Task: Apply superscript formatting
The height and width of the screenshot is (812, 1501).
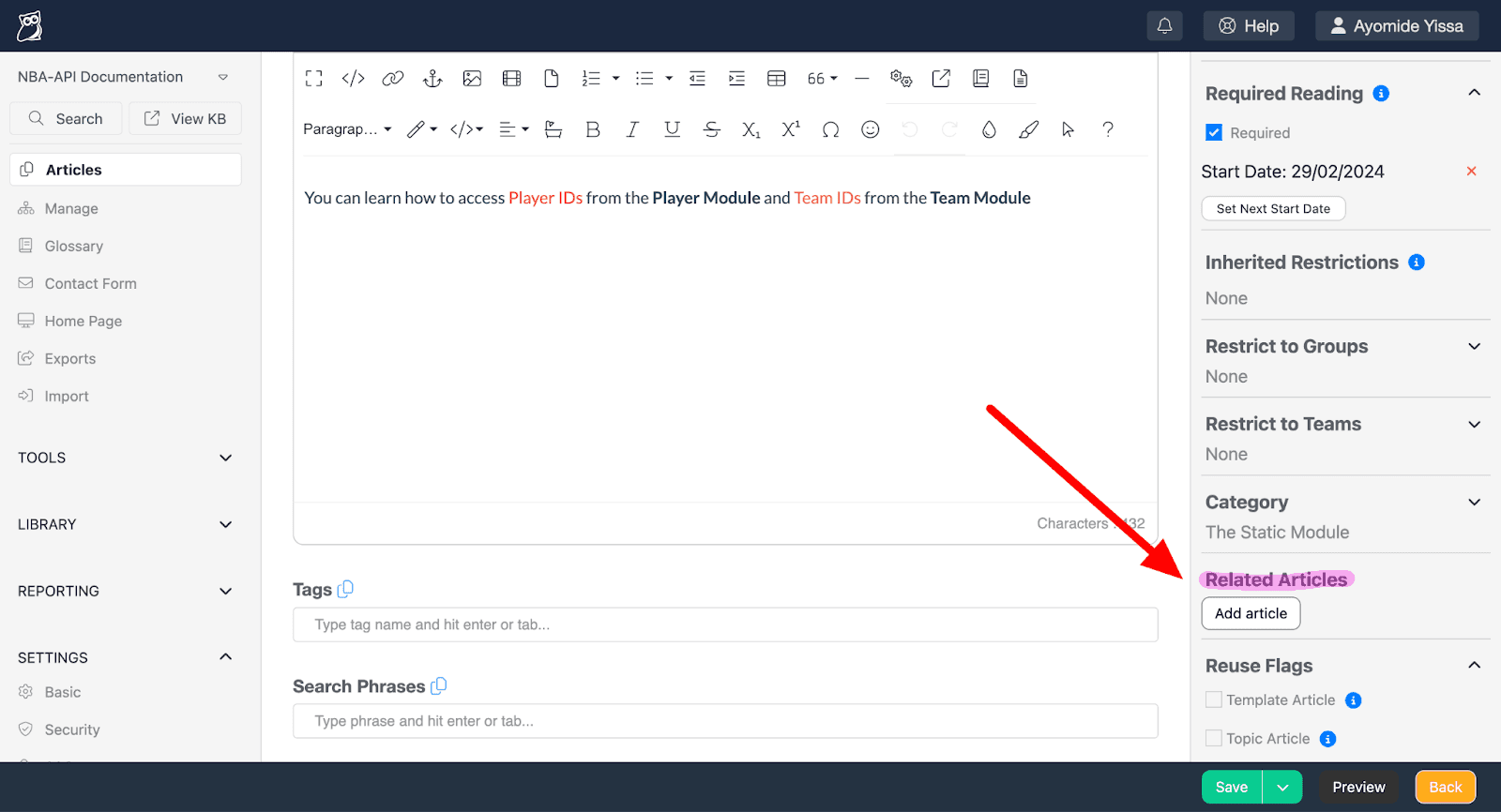Action: [791, 129]
